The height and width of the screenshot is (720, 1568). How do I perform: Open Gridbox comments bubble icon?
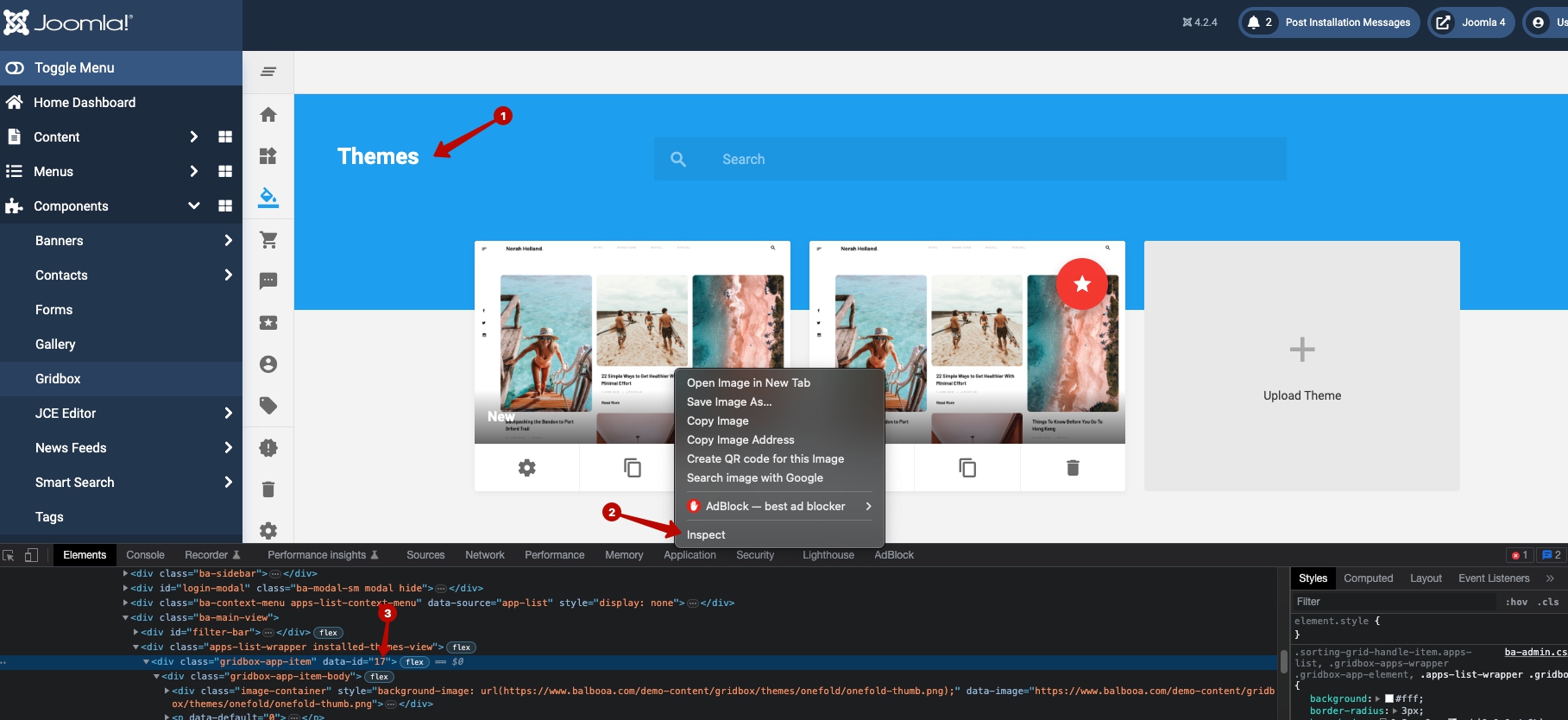click(x=268, y=281)
